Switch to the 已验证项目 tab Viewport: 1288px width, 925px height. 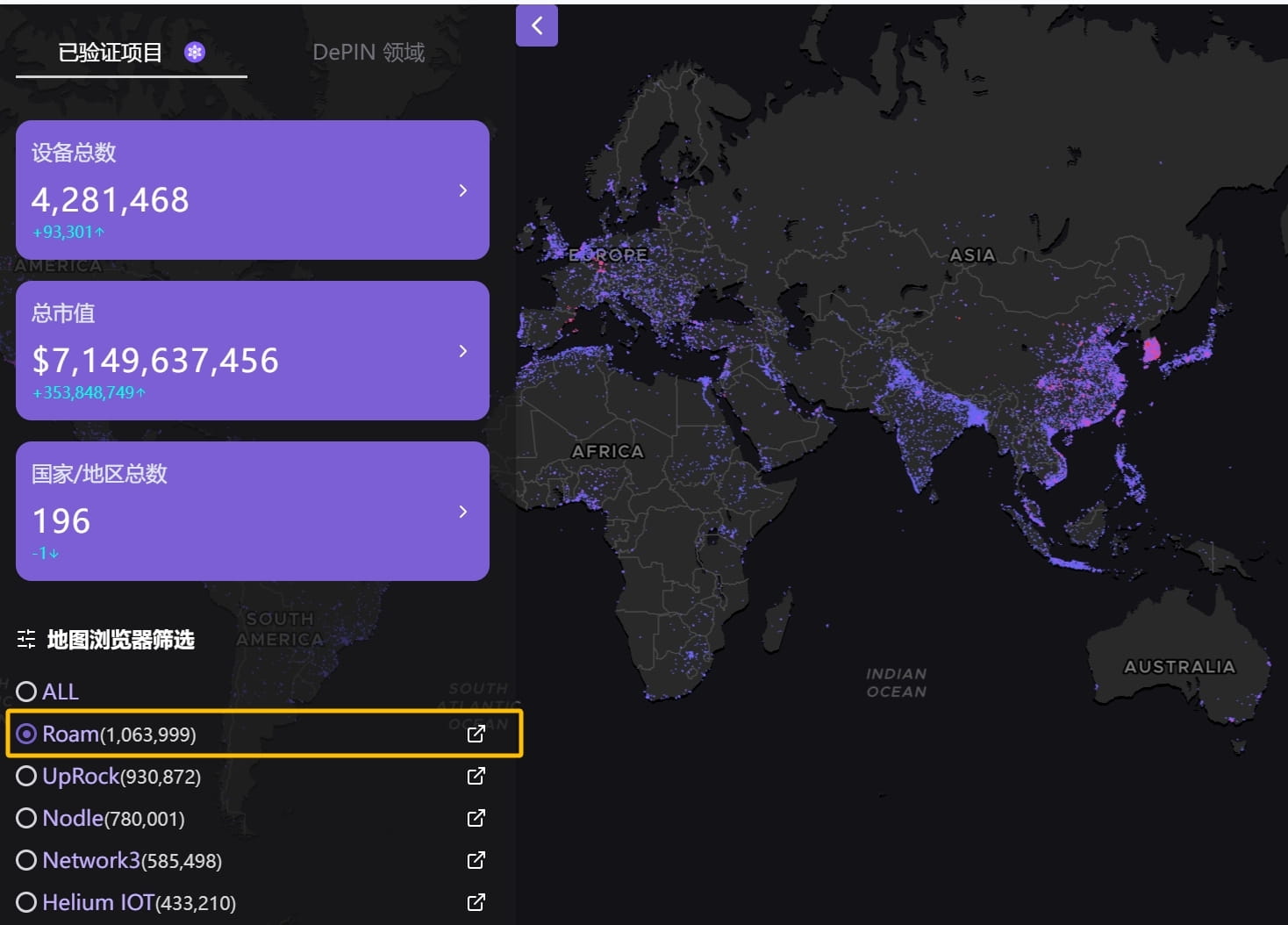[x=111, y=53]
